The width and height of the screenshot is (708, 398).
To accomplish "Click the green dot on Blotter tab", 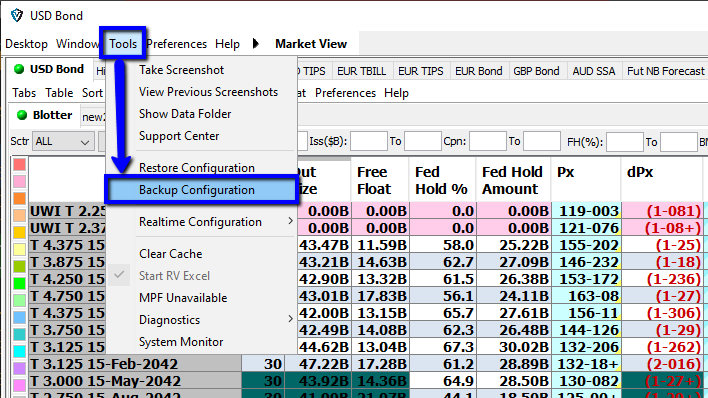I will (x=22, y=115).
